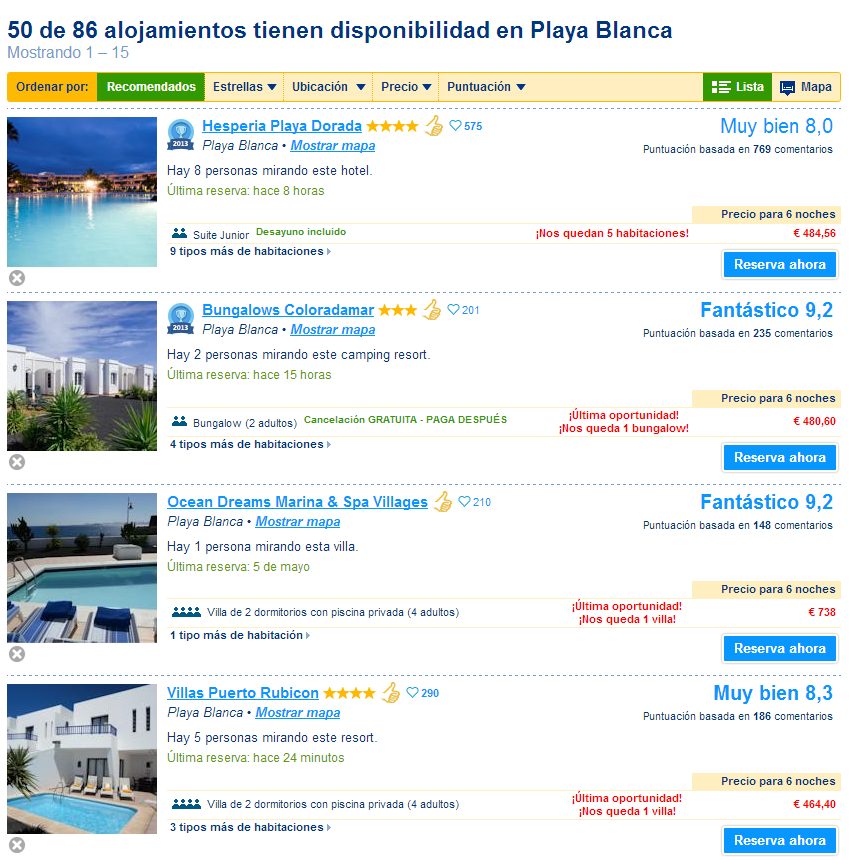850x860 pixels.
Task: Expand 4 more room types for Bungalows Coloradamar
Action: point(249,444)
